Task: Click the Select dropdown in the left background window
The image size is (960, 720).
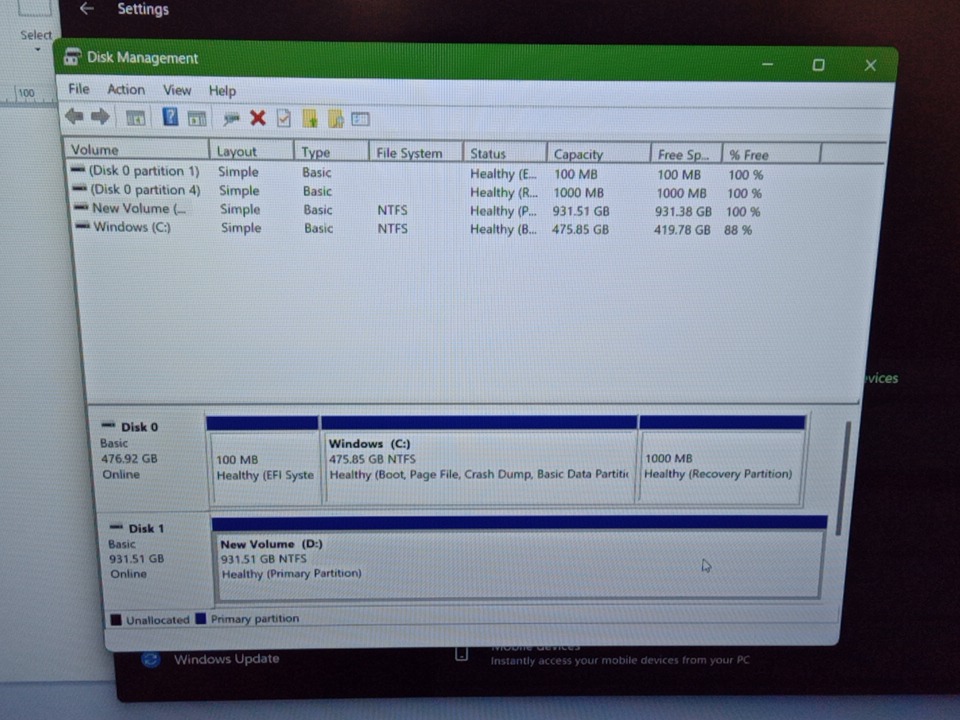Action: [36, 39]
